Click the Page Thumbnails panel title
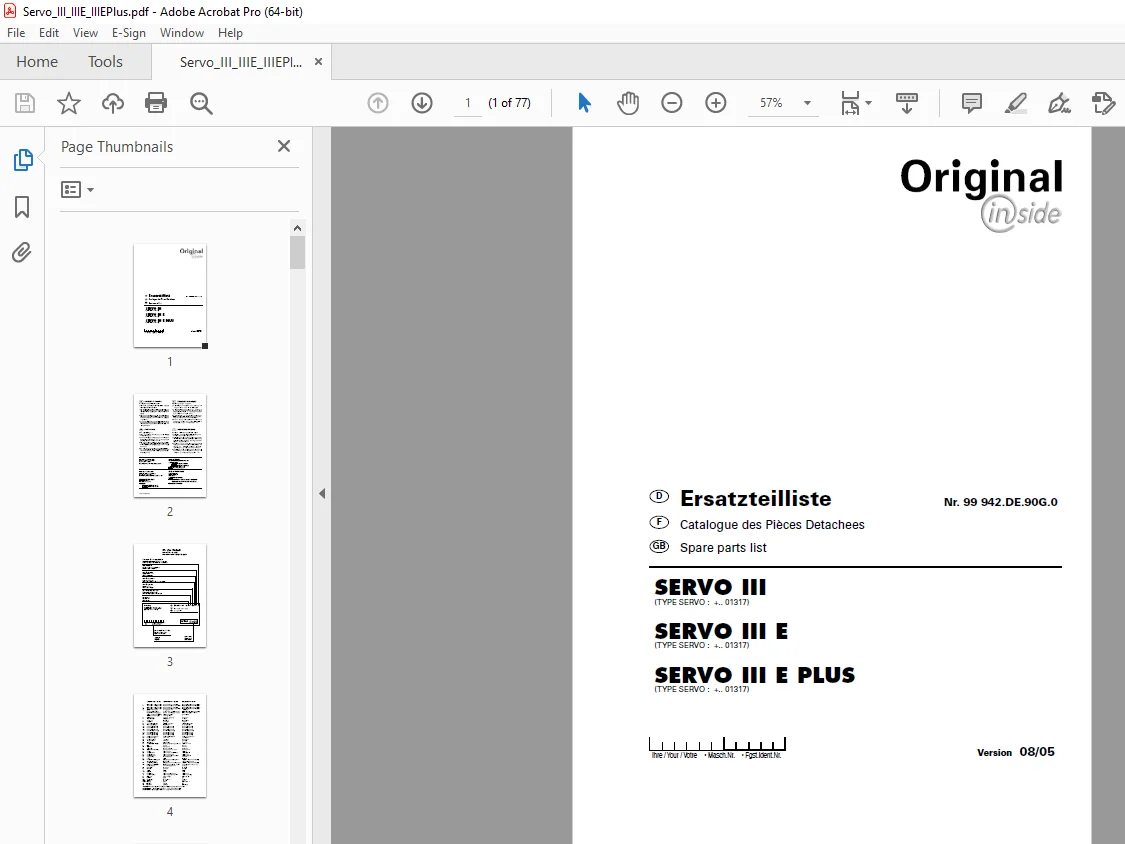The height and width of the screenshot is (844, 1125). (x=117, y=146)
